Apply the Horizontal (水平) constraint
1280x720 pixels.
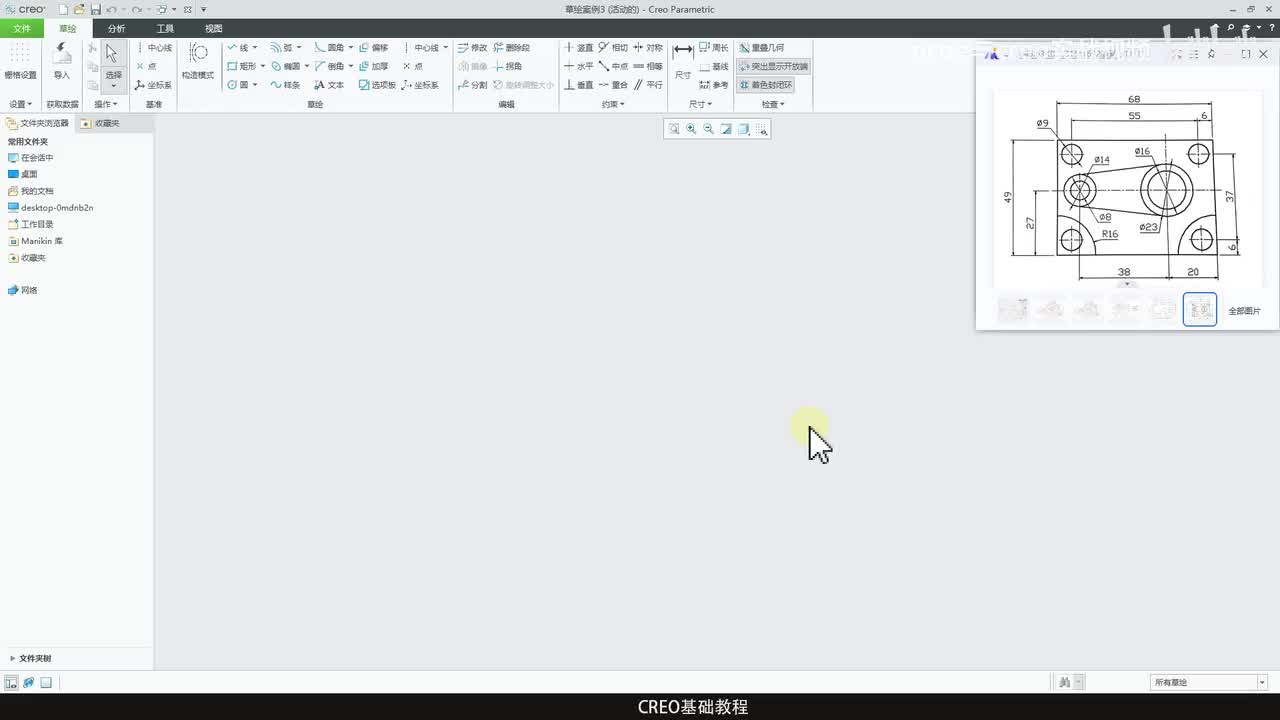[x=578, y=66]
